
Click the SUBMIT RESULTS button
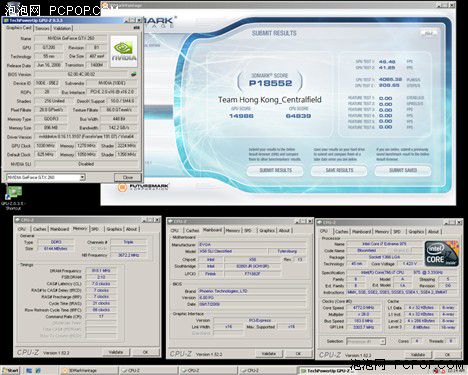275,170
